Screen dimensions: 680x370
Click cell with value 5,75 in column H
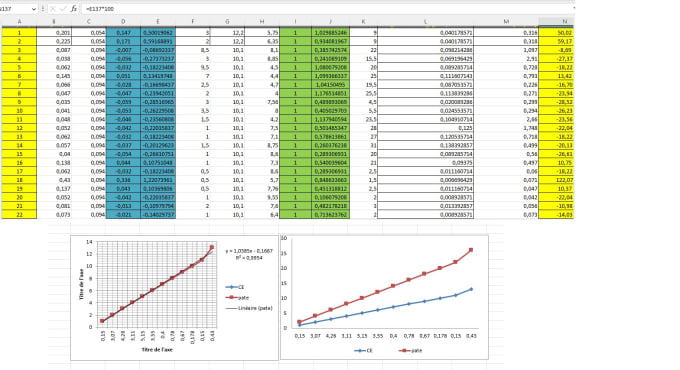[x=262, y=33]
